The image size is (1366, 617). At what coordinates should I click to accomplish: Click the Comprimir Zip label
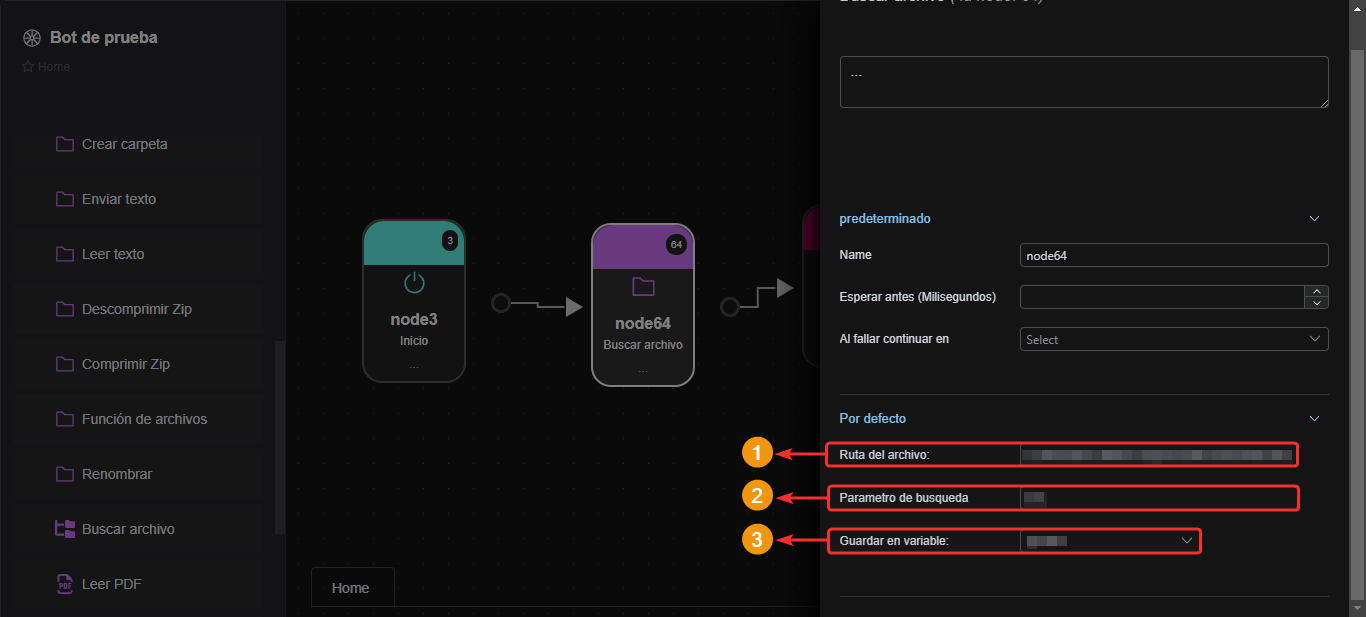[x=126, y=364]
